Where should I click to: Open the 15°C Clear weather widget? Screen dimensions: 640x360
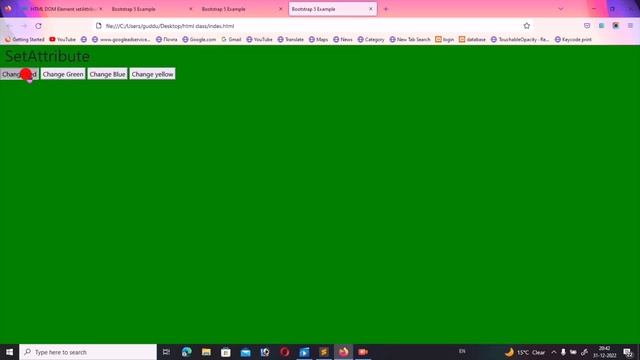click(524, 352)
